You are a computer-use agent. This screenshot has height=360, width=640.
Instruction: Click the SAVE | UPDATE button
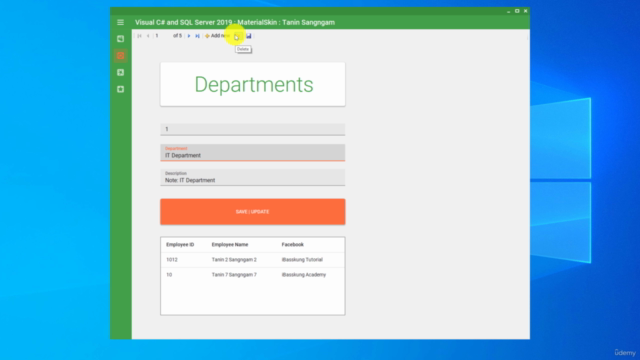pos(253,212)
